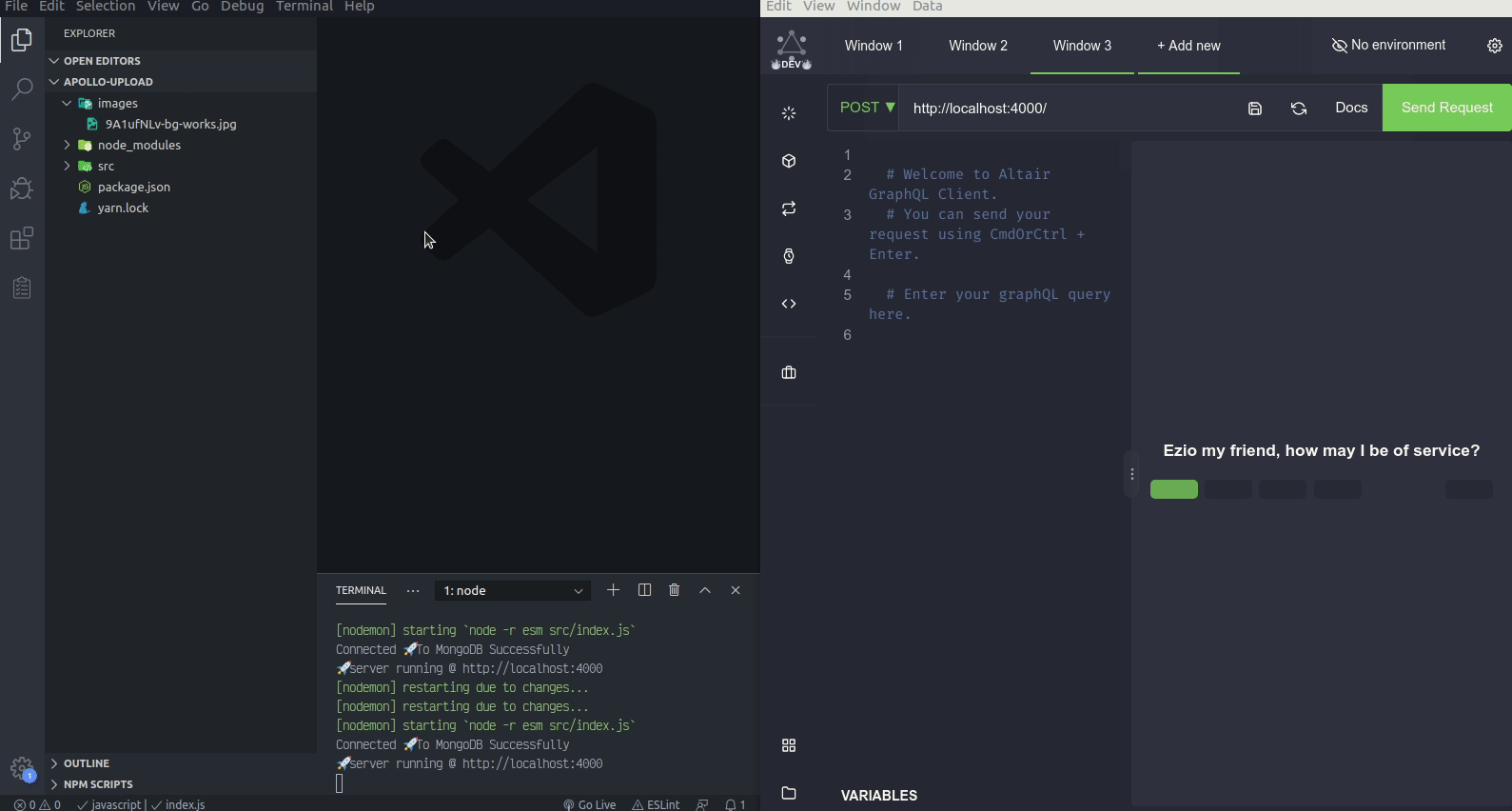Open the POST method dropdown
This screenshot has width=1512, height=811.
pyautogui.click(x=867, y=108)
